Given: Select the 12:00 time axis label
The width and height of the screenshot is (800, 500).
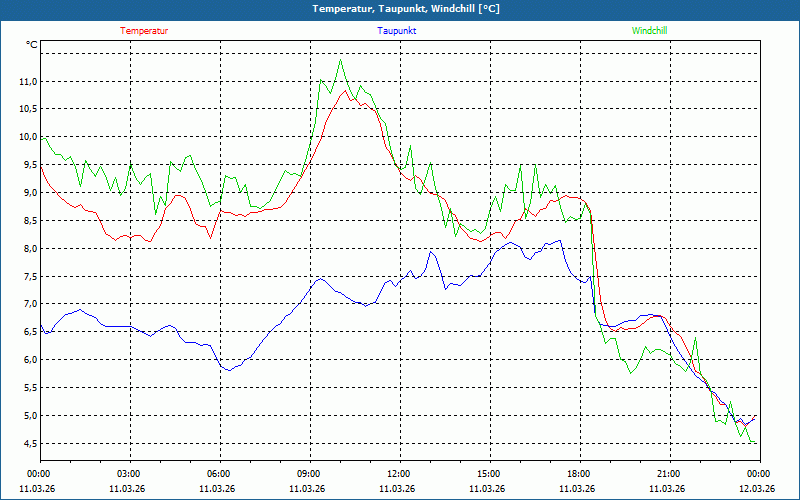Looking at the screenshot, I should point(398,474).
